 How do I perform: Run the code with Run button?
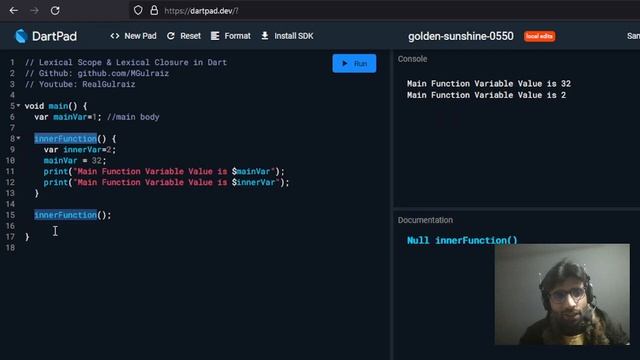pyautogui.click(x=354, y=63)
